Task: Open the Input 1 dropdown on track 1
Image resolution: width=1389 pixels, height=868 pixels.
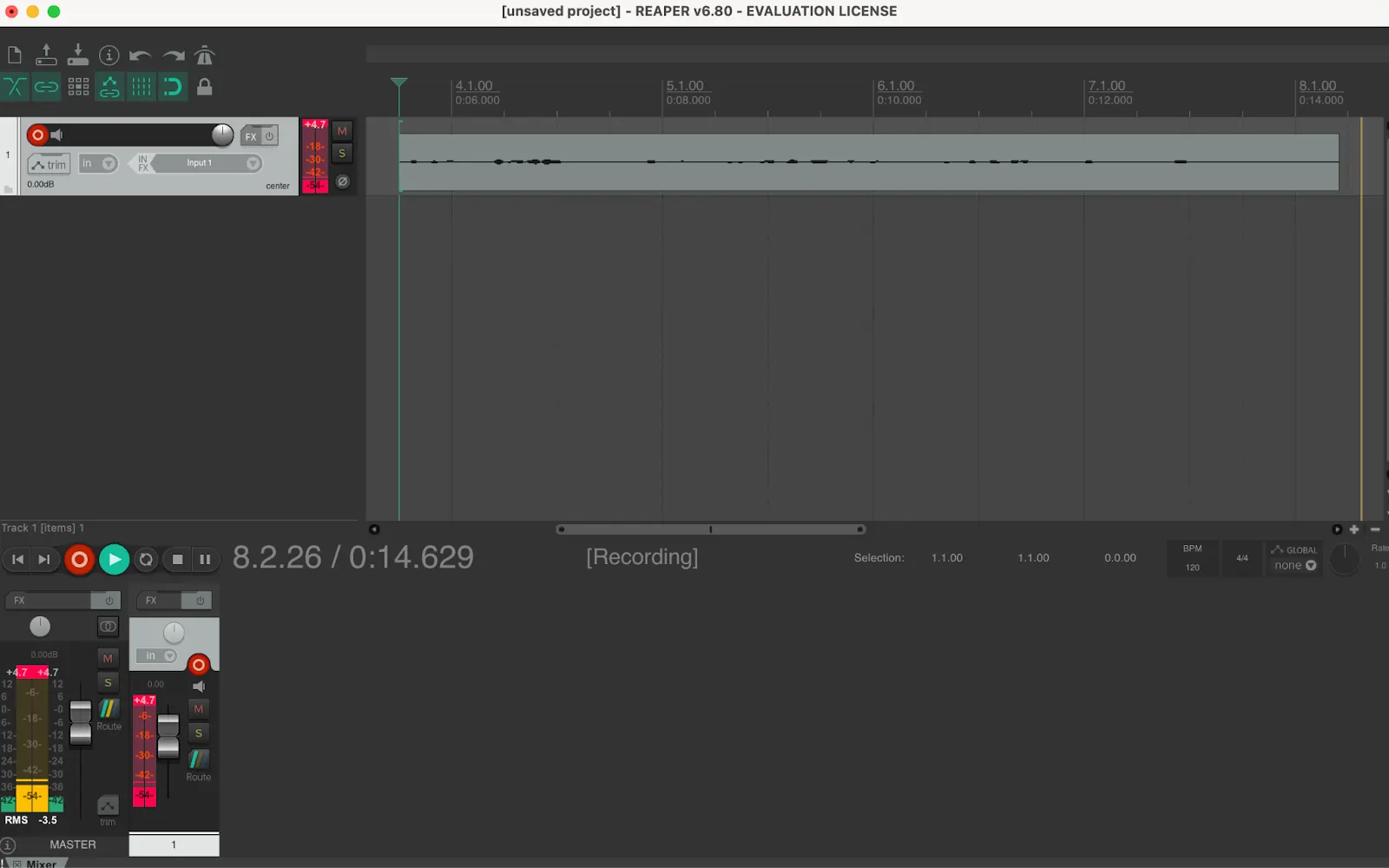Action: click(252, 163)
